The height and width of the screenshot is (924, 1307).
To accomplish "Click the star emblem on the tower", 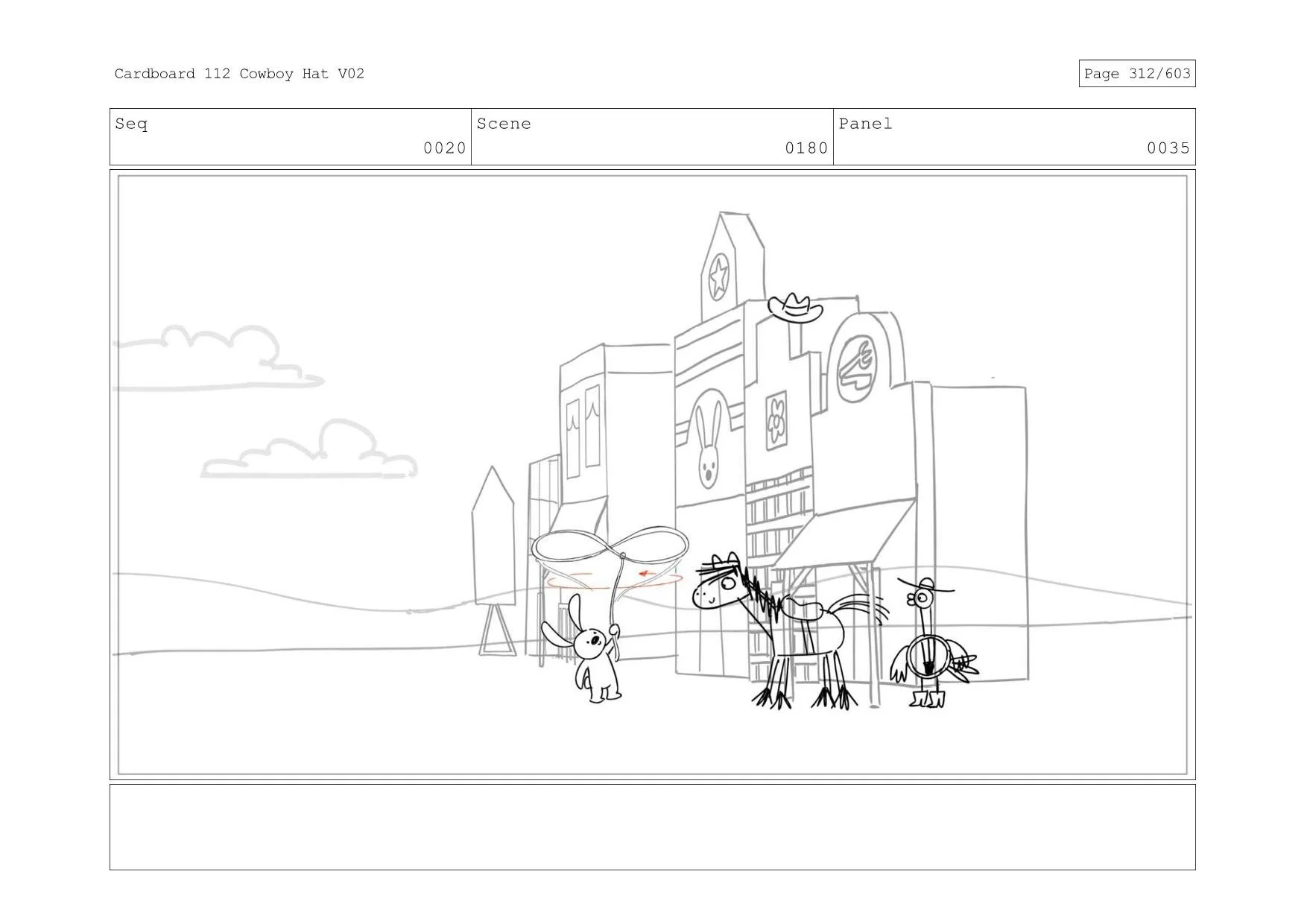I will click(718, 276).
